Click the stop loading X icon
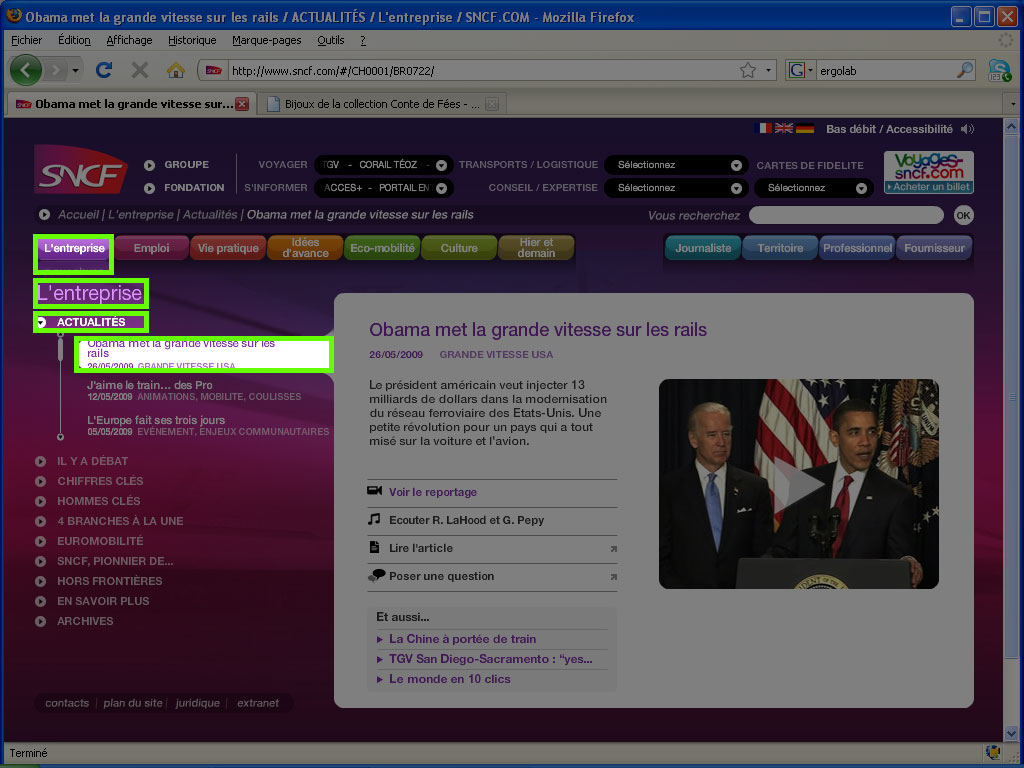The height and width of the screenshot is (768, 1024). [x=140, y=70]
